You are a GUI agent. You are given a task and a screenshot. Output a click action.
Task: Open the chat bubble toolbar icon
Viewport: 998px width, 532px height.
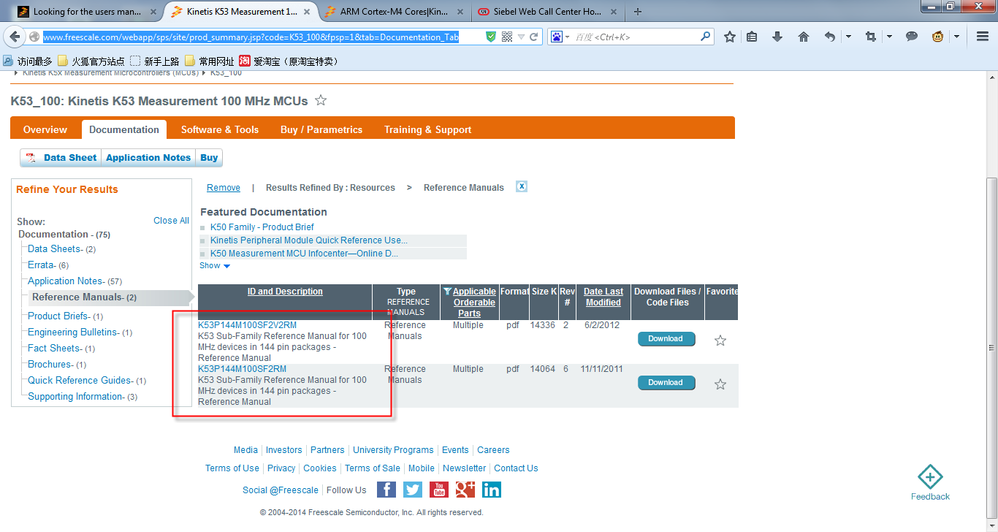[911, 37]
